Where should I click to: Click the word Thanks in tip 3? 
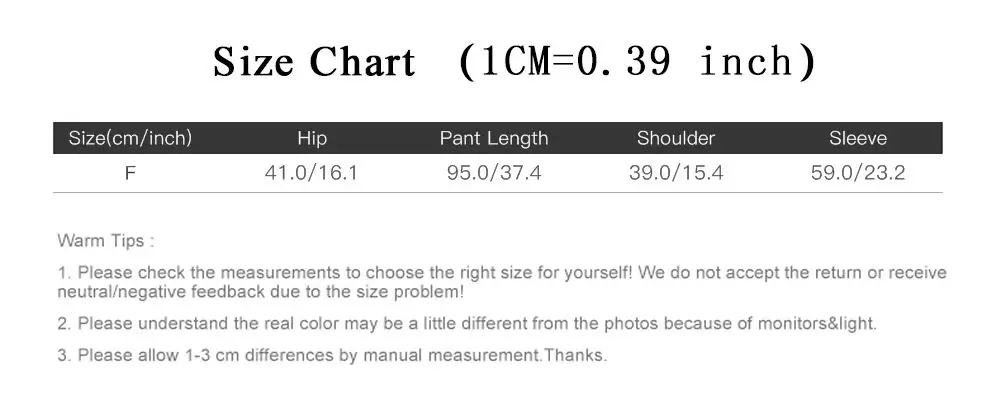(x=574, y=355)
